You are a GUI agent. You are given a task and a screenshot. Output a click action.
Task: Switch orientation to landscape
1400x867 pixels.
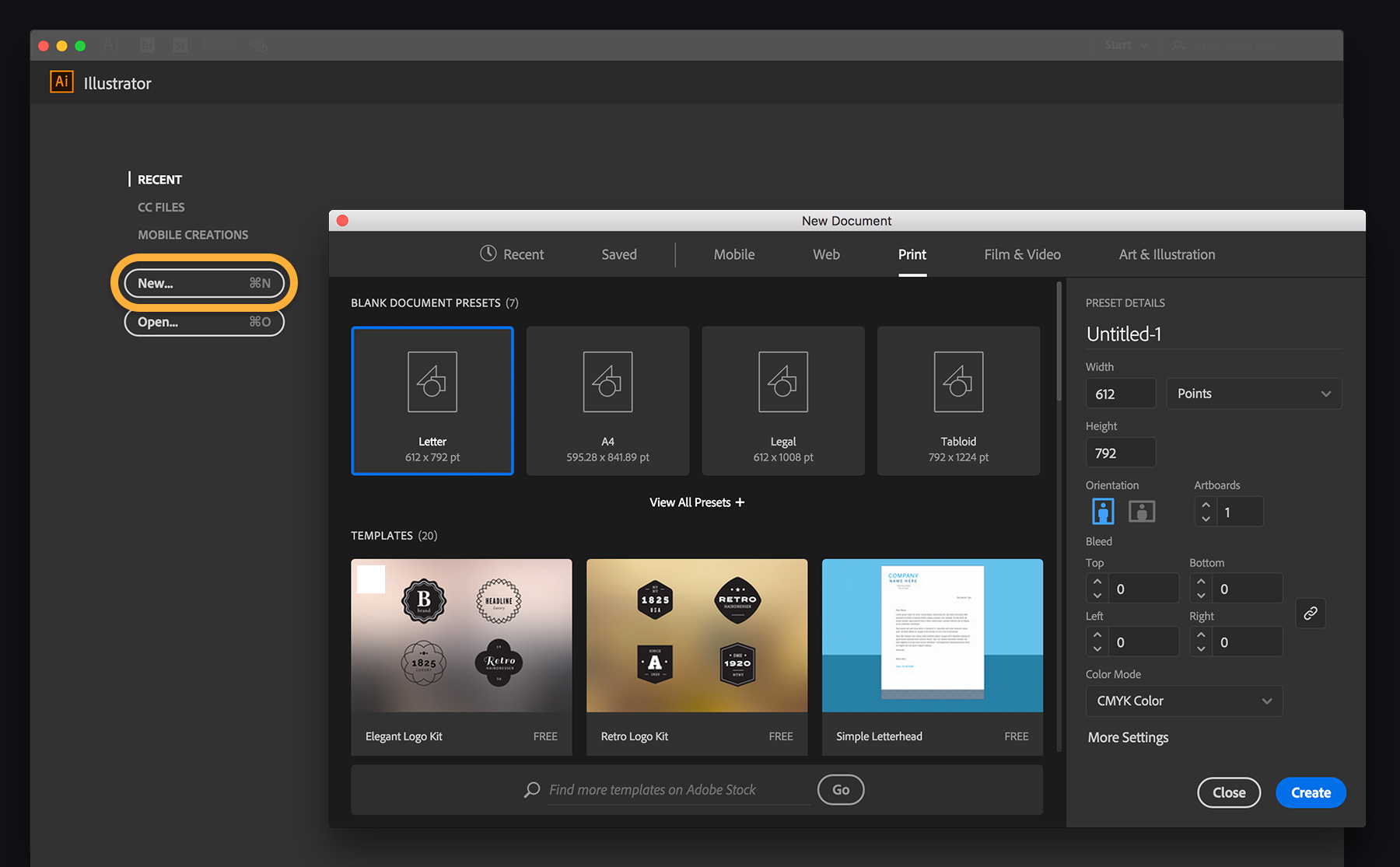coord(1141,511)
